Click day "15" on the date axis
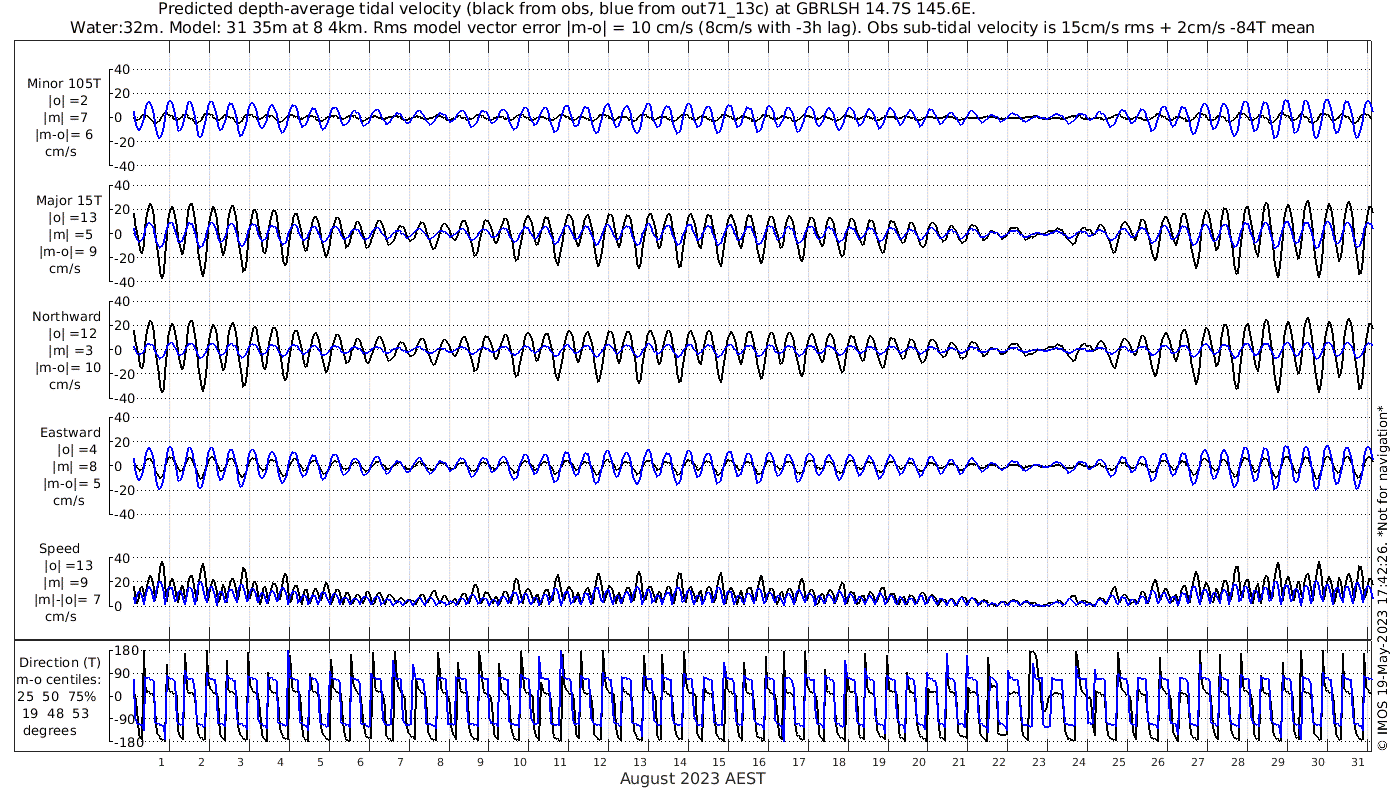The image size is (1400, 800). click(x=719, y=762)
